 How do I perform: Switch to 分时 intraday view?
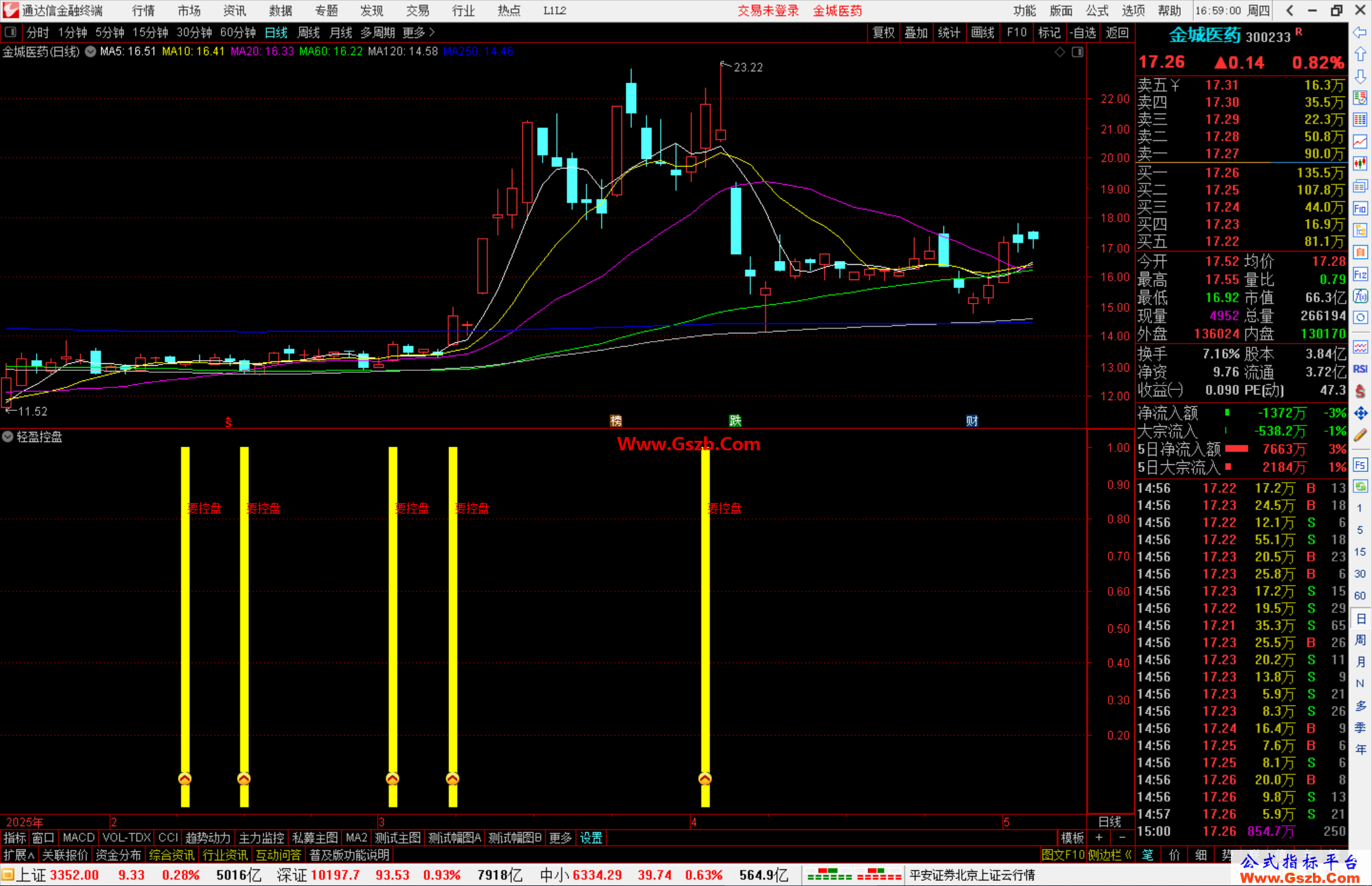pos(37,32)
